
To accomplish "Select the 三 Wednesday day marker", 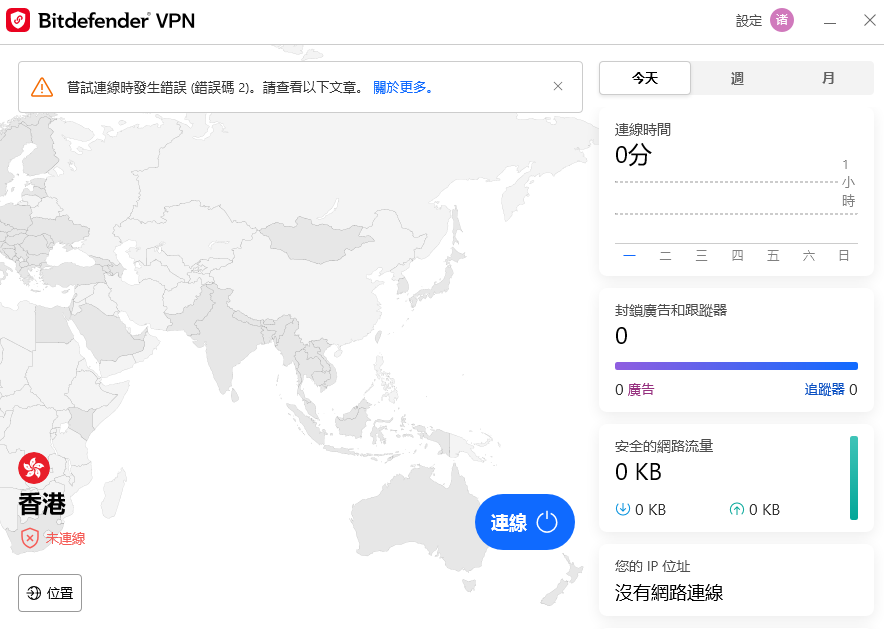I will click(x=701, y=256).
